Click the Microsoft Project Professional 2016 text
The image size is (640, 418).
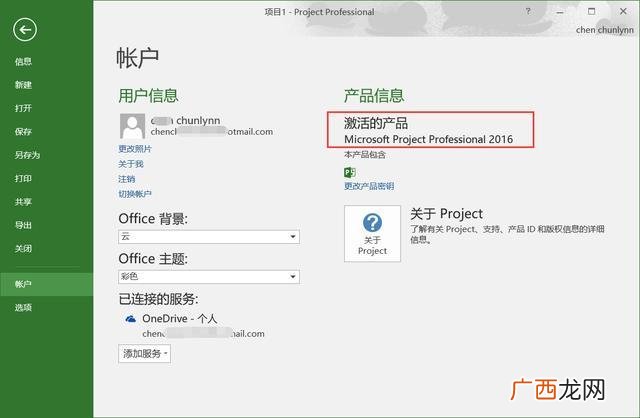tap(429, 139)
